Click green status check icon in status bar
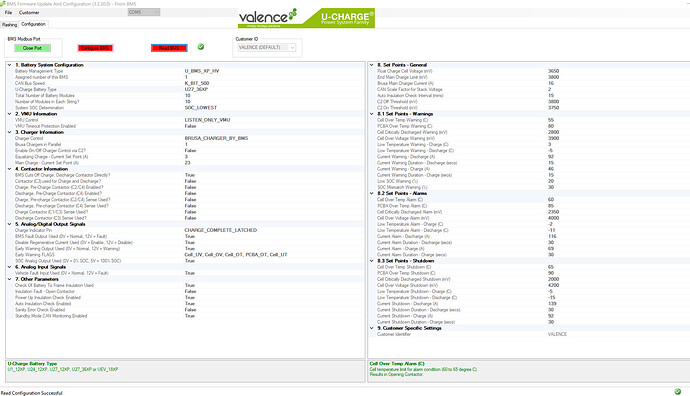 point(678,391)
